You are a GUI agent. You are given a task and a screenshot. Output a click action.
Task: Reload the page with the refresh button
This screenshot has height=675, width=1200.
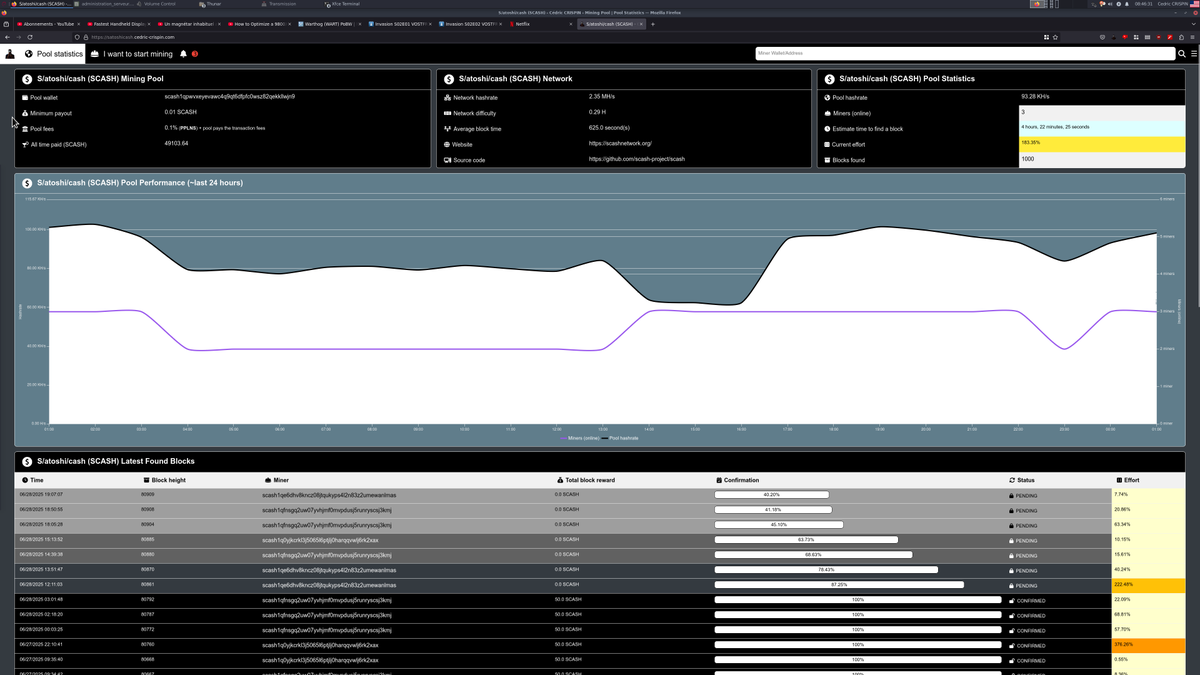pos(31,37)
